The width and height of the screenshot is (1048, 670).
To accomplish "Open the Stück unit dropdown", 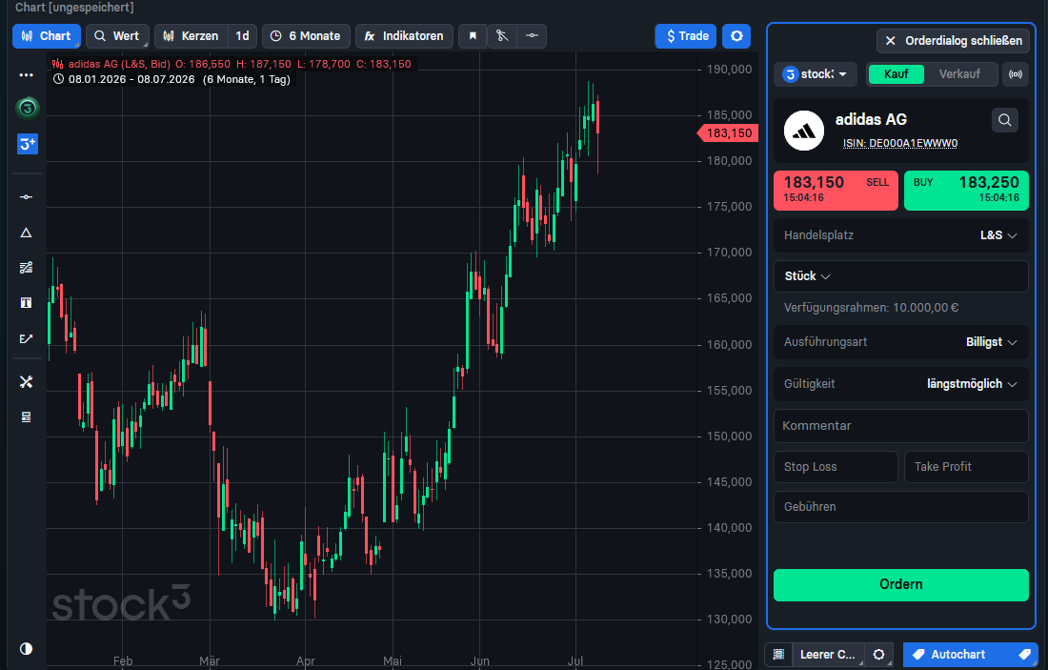I will pyautogui.click(x=807, y=276).
